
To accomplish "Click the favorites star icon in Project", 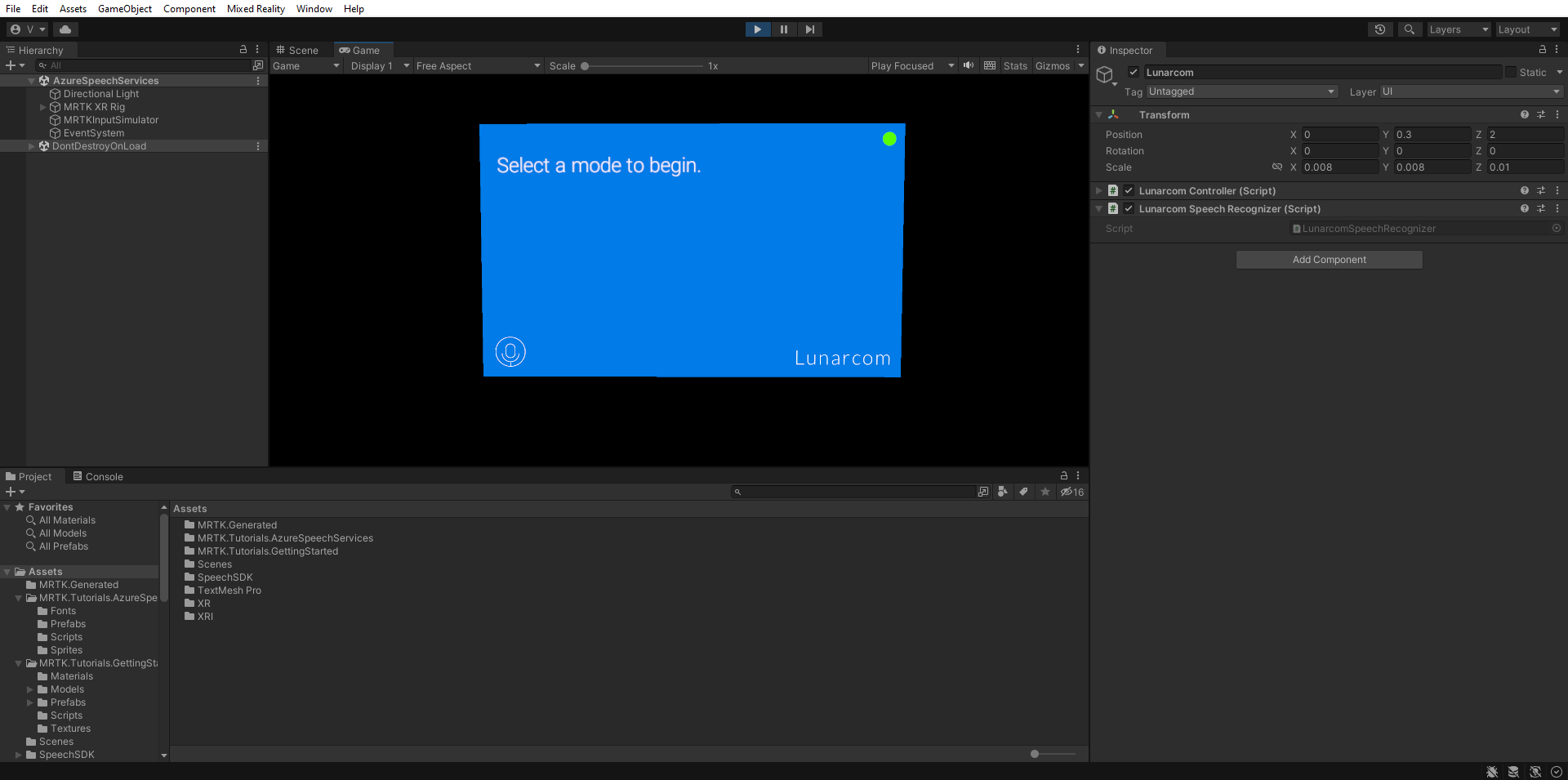I will 1045,492.
